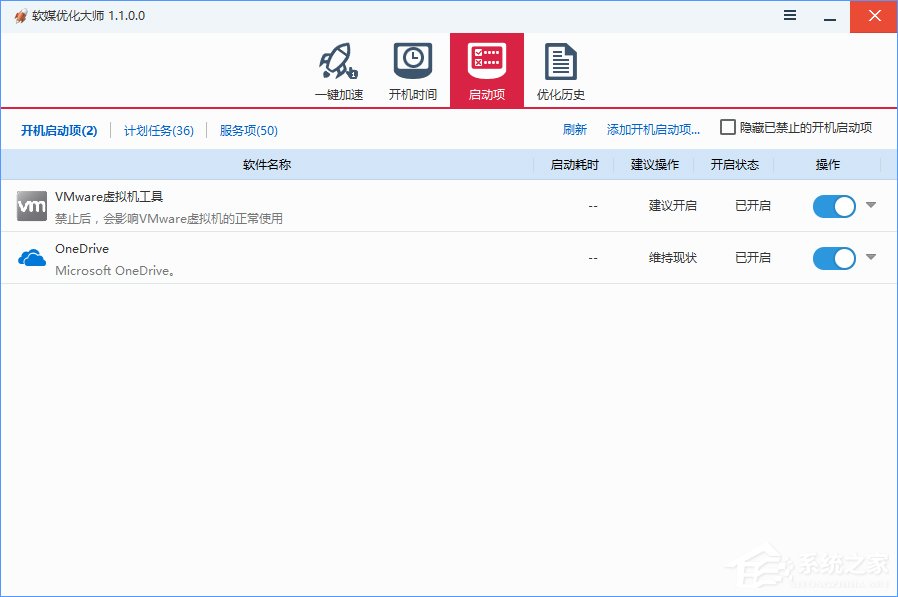Select the 开机时间 boot time tool
Screen dimensions: 898x597
click(x=412, y=68)
